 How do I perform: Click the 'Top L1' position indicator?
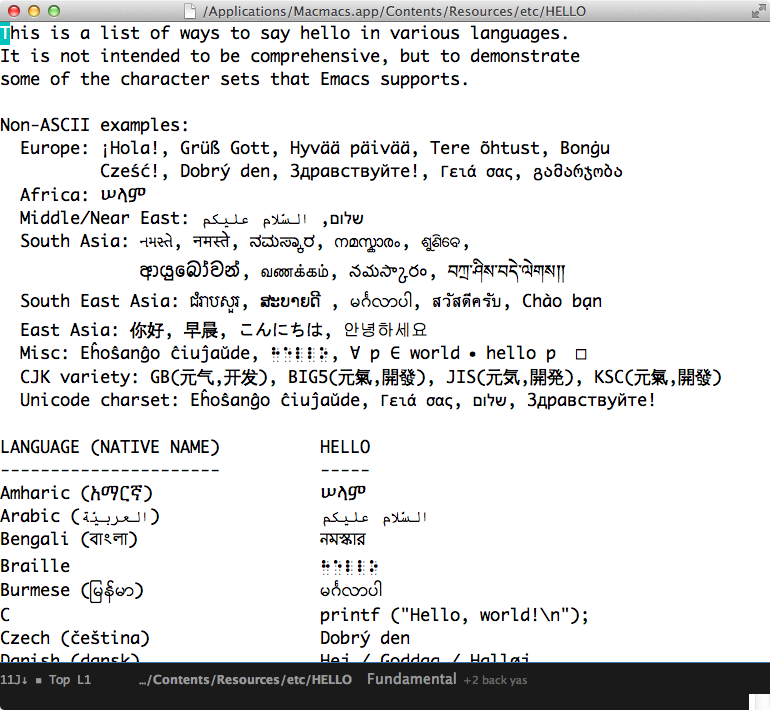(70, 681)
